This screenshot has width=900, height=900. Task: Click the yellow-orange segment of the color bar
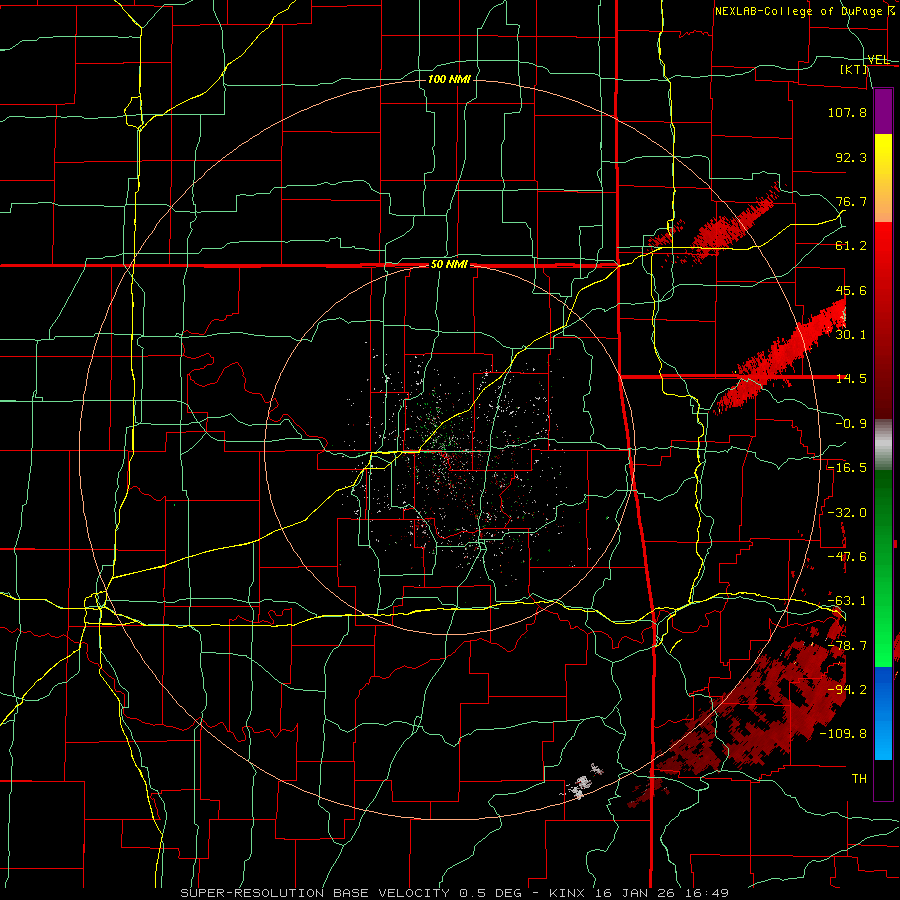point(883,178)
